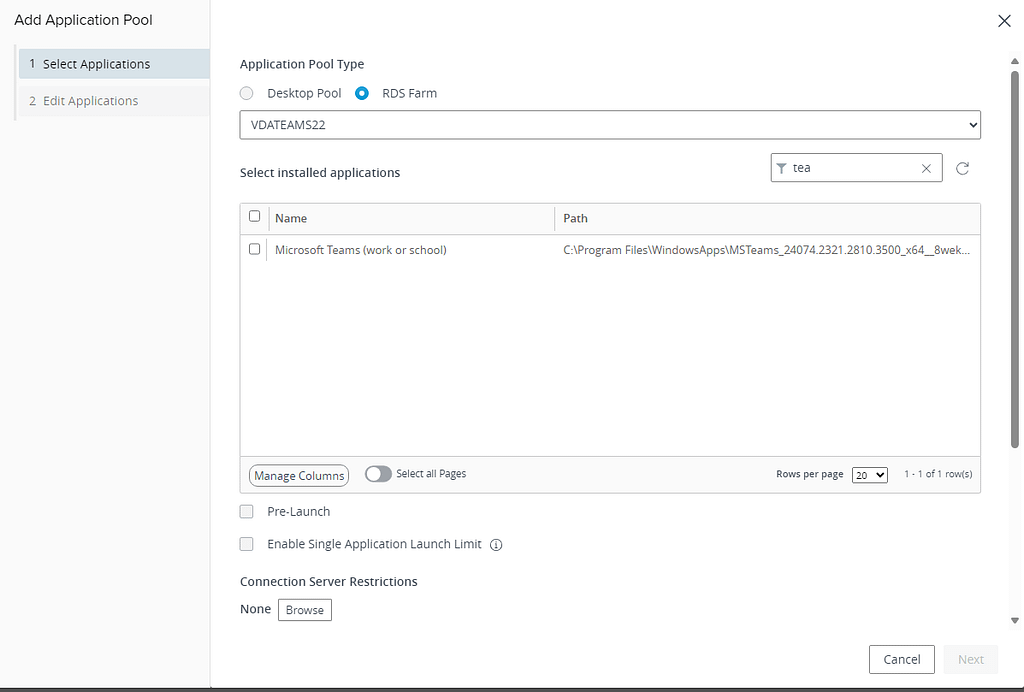Toggle the Select all Pages switch
The image size is (1024, 692).
[378, 474]
